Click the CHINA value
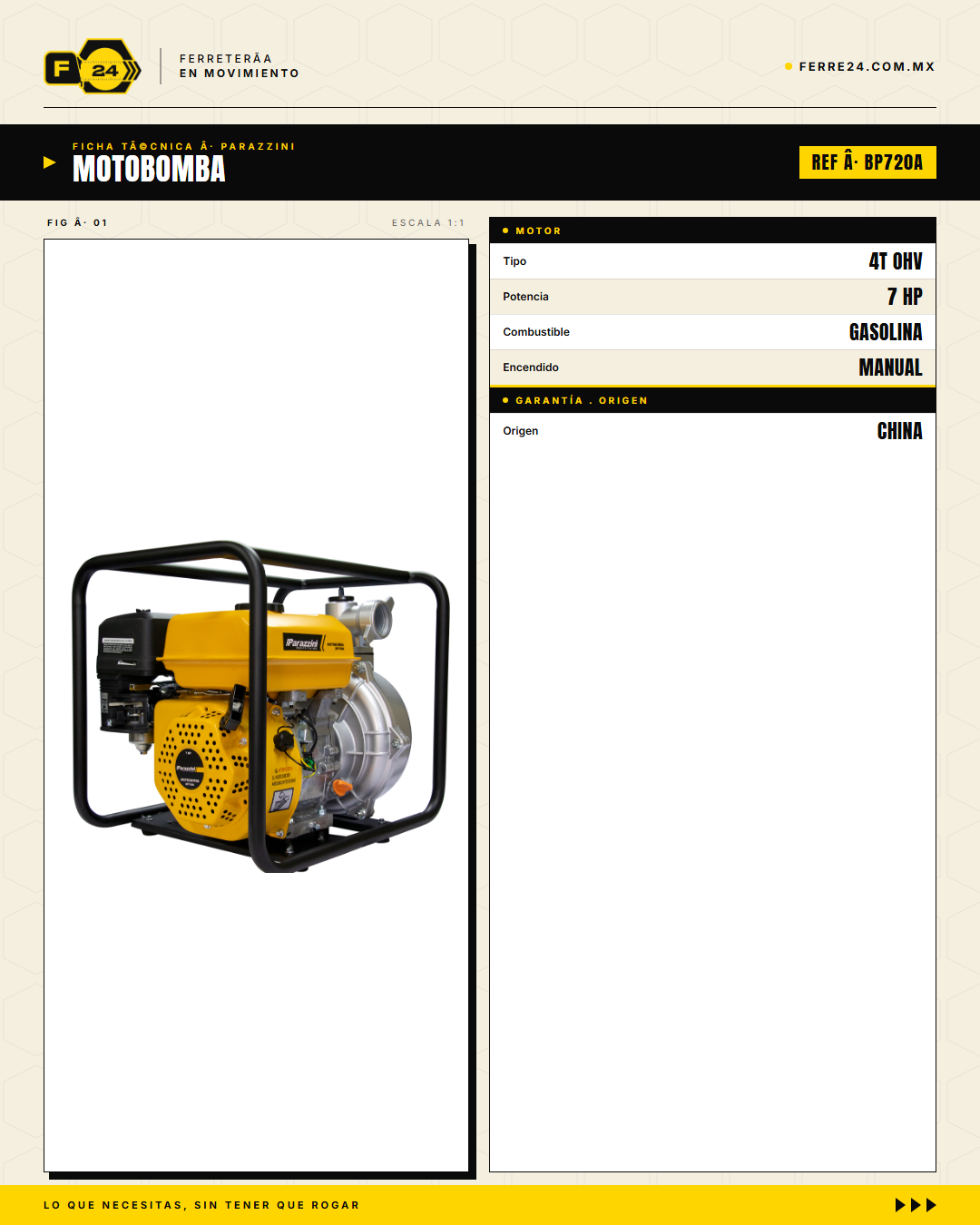Screen dimensions: 980x1225 tap(900, 431)
